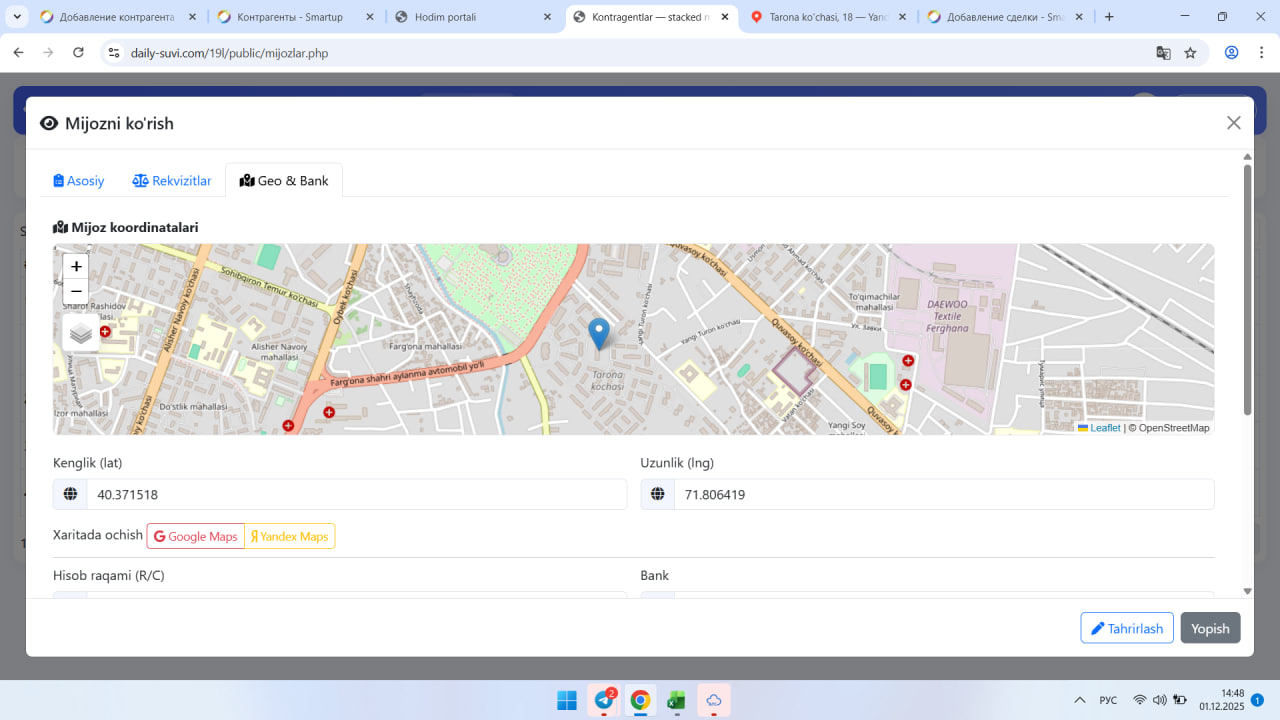
Task: Click the Uzunlik longitude field
Action: pos(943,494)
